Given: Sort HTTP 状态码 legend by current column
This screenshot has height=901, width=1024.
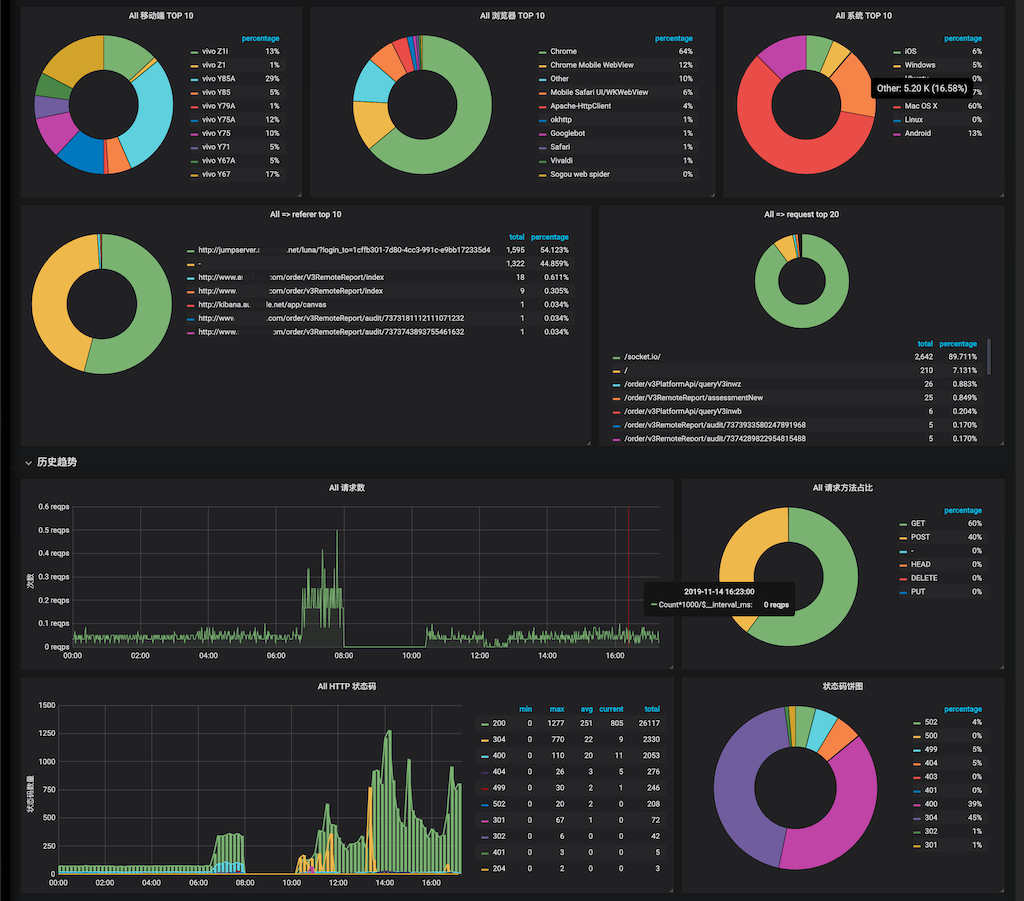Looking at the screenshot, I should [x=611, y=709].
